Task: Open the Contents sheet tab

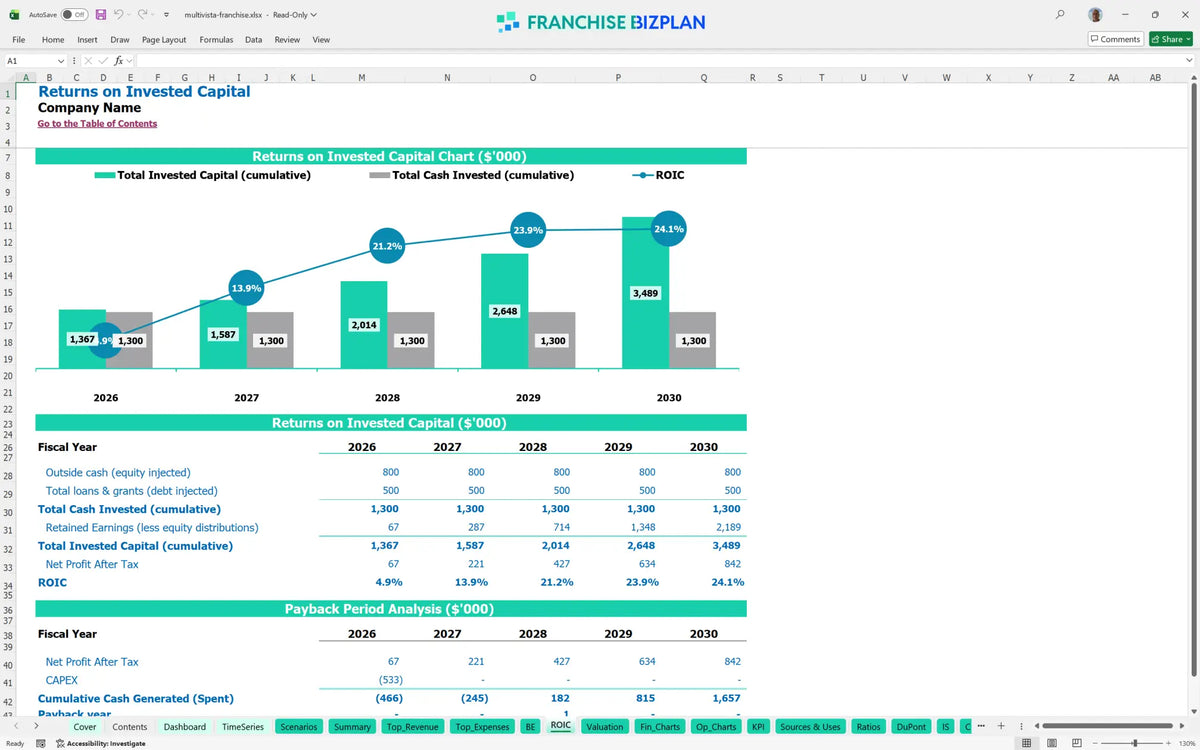Action: [130, 727]
